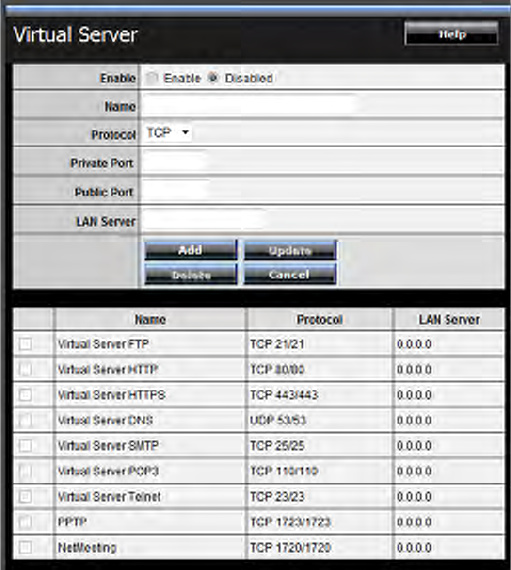Click the Name input field
The height and width of the screenshot is (570, 511).
pyautogui.click(x=249, y=106)
